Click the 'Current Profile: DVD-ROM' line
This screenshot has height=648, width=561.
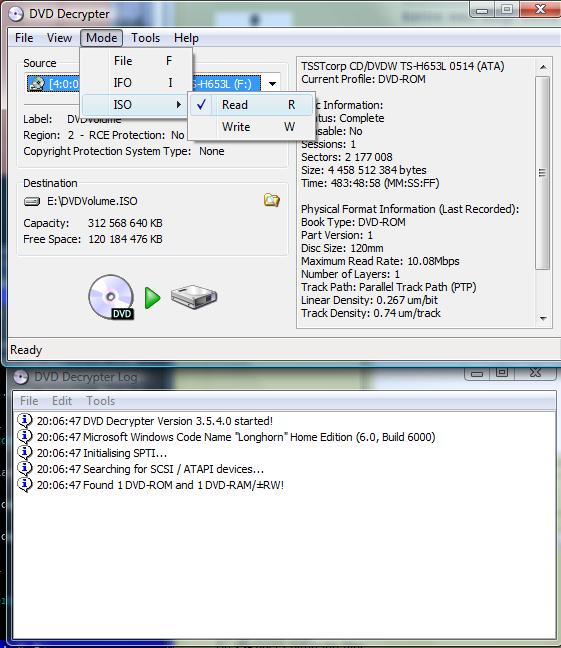tap(363, 79)
